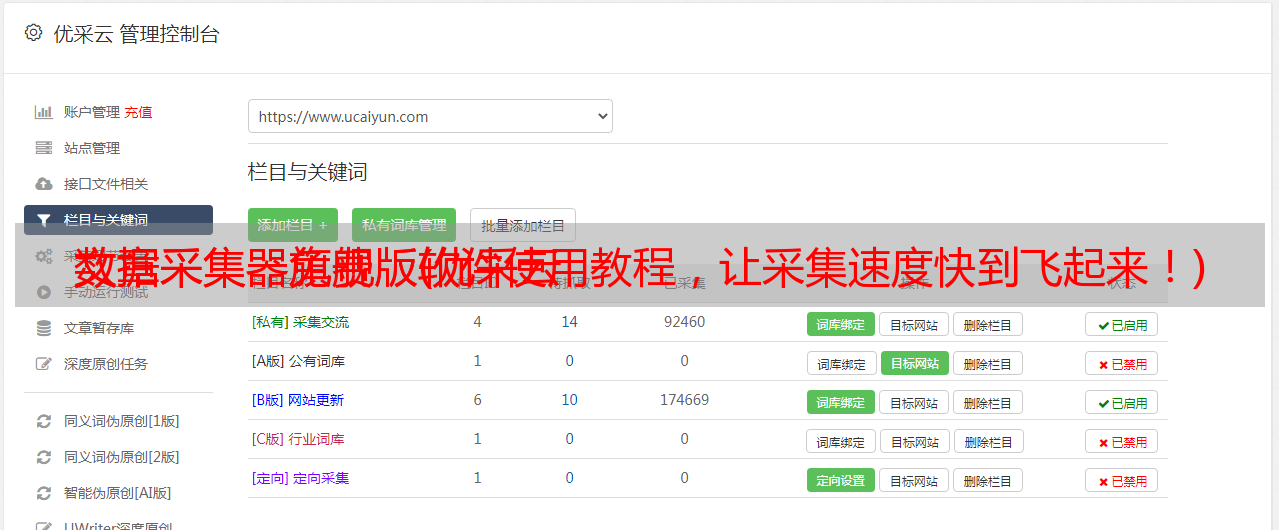Click the collected count 174669
This screenshot has height=530, width=1279.
[684, 400]
